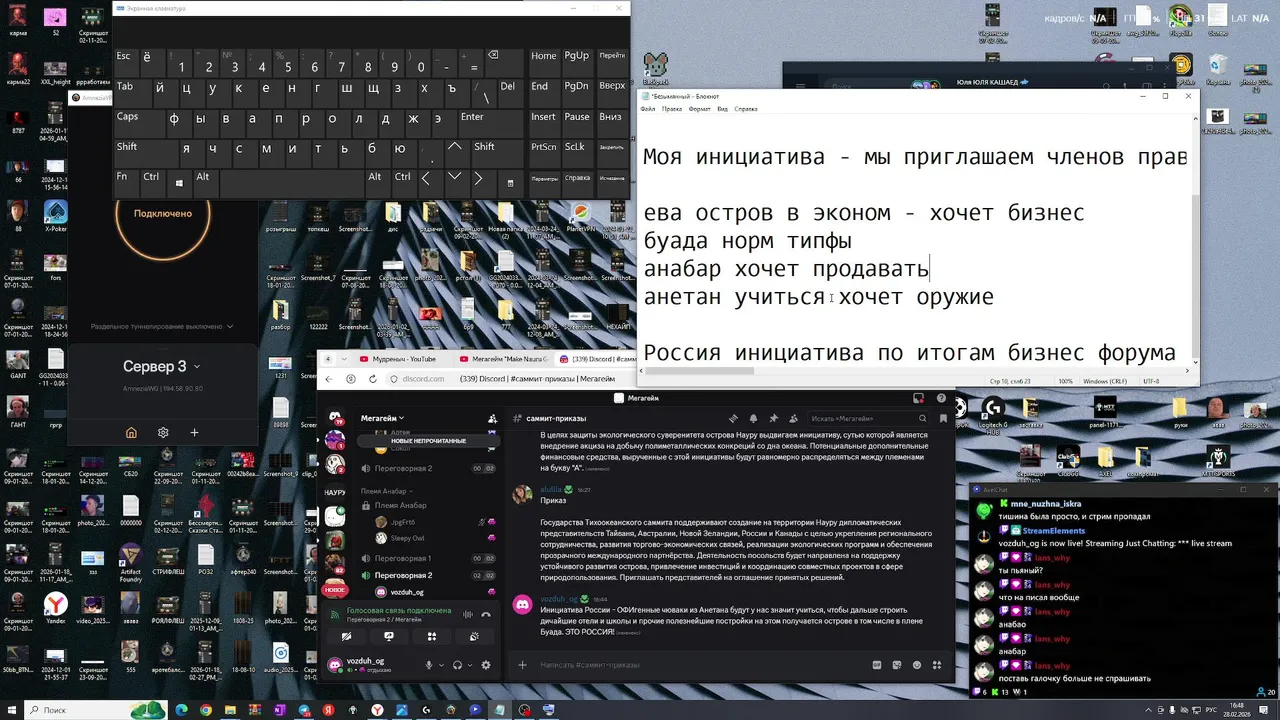This screenshot has width=1280, height=720.
Task: Open Chrome from the taskbar
Action: click(206, 710)
